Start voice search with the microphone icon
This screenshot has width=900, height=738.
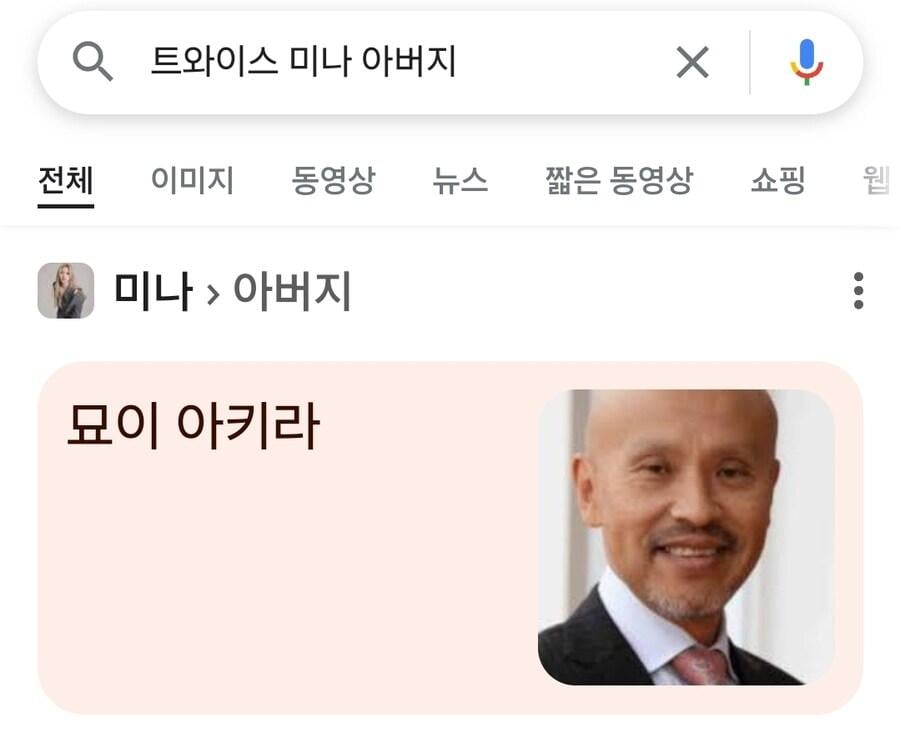(x=806, y=62)
